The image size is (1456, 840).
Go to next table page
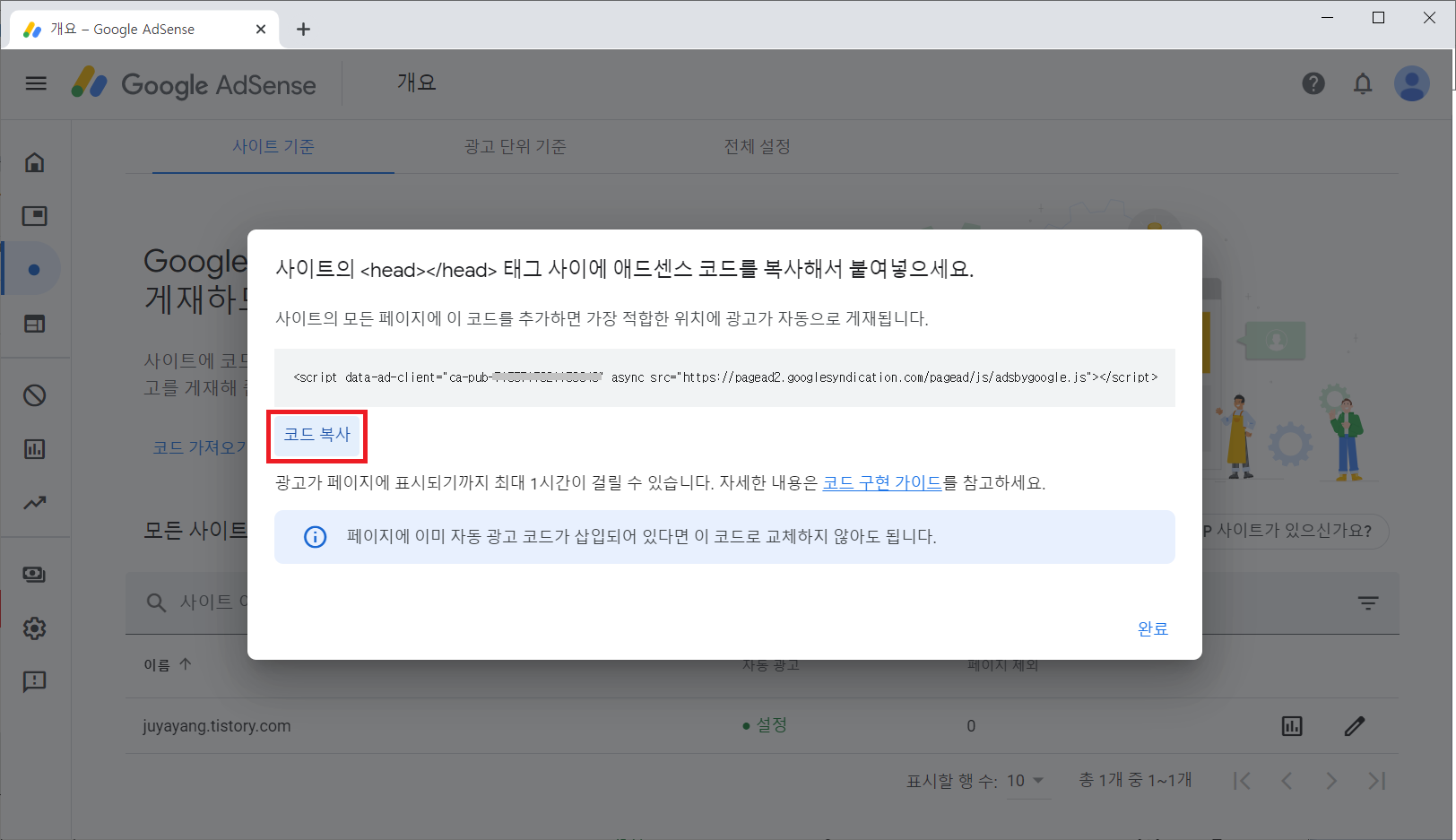coord(1331,781)
